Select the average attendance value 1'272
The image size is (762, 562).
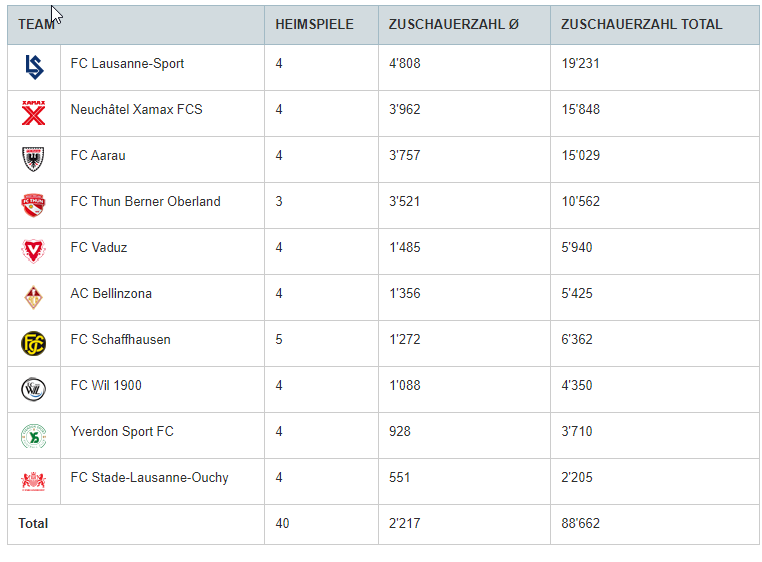pos(405,339)
